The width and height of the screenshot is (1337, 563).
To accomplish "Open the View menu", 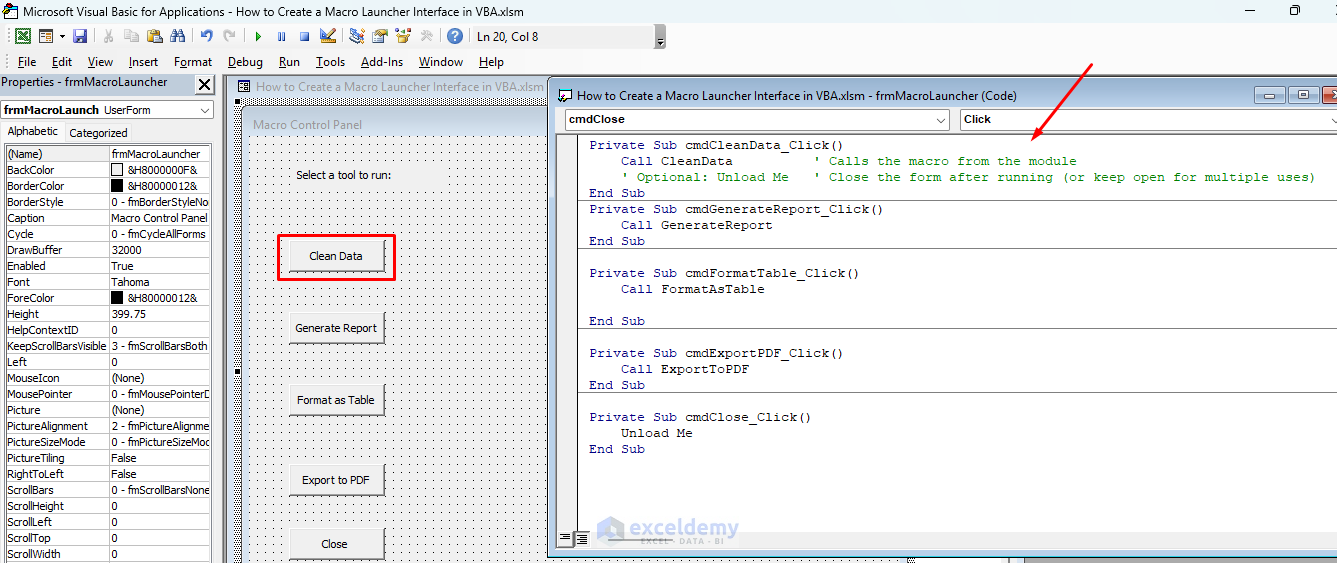I will tap(100, 62).
